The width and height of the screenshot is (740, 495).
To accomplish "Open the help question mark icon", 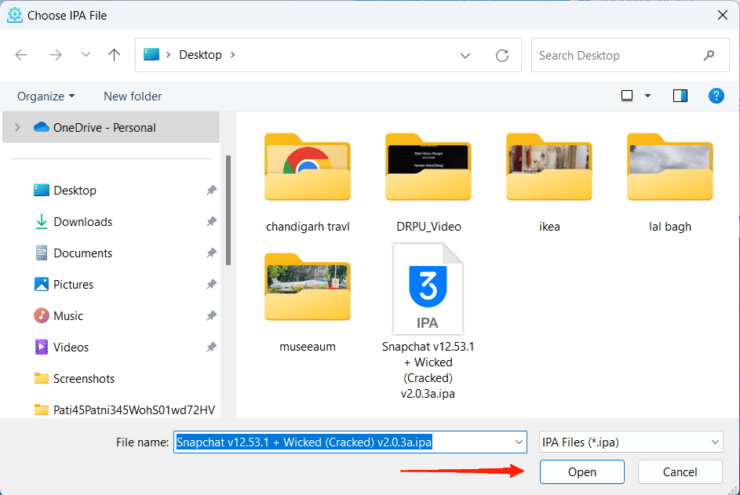I will click(x=716, y=96).
